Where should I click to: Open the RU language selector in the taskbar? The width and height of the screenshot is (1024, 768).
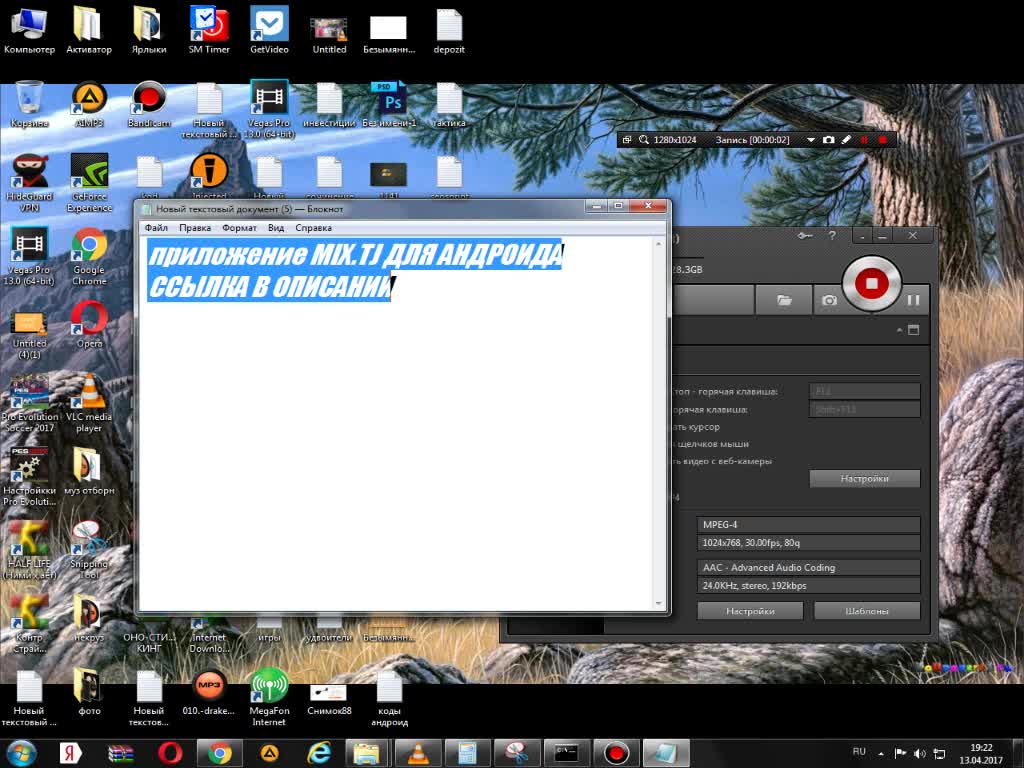pyautogui.click(x=859, y=751)
